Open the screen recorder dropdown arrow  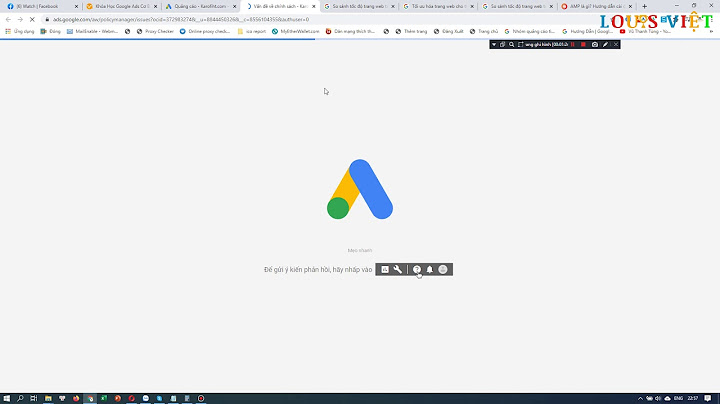[494, 45]
